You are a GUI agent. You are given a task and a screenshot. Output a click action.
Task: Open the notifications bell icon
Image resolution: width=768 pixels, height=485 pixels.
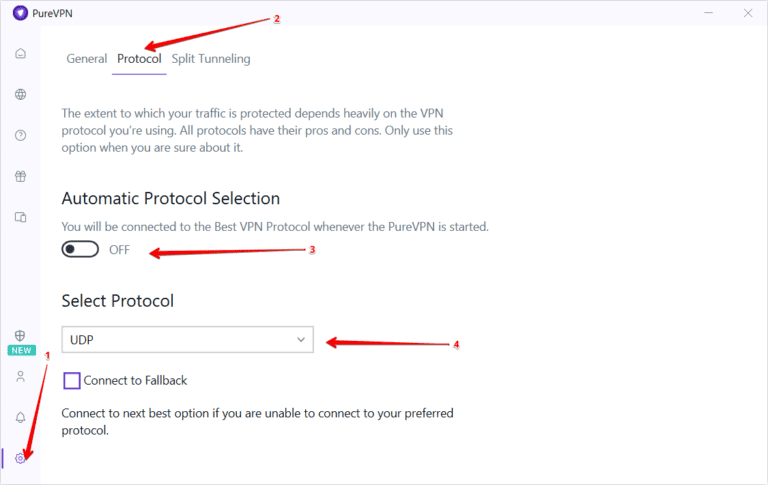[20, 418]
